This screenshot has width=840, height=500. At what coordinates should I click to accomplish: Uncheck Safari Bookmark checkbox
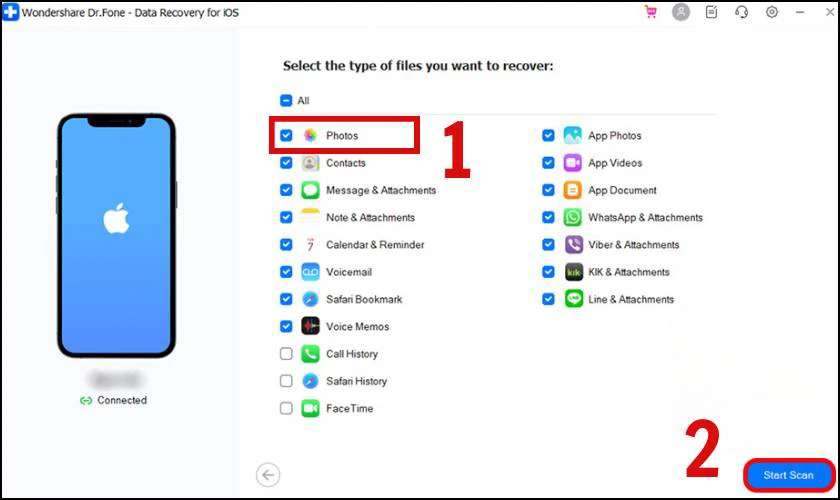click(x=286, y=298)
